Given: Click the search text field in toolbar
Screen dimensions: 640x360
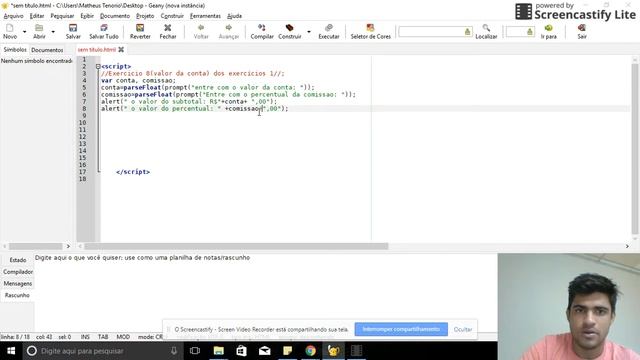Looking at the screenshot, I should coord(431,31).
